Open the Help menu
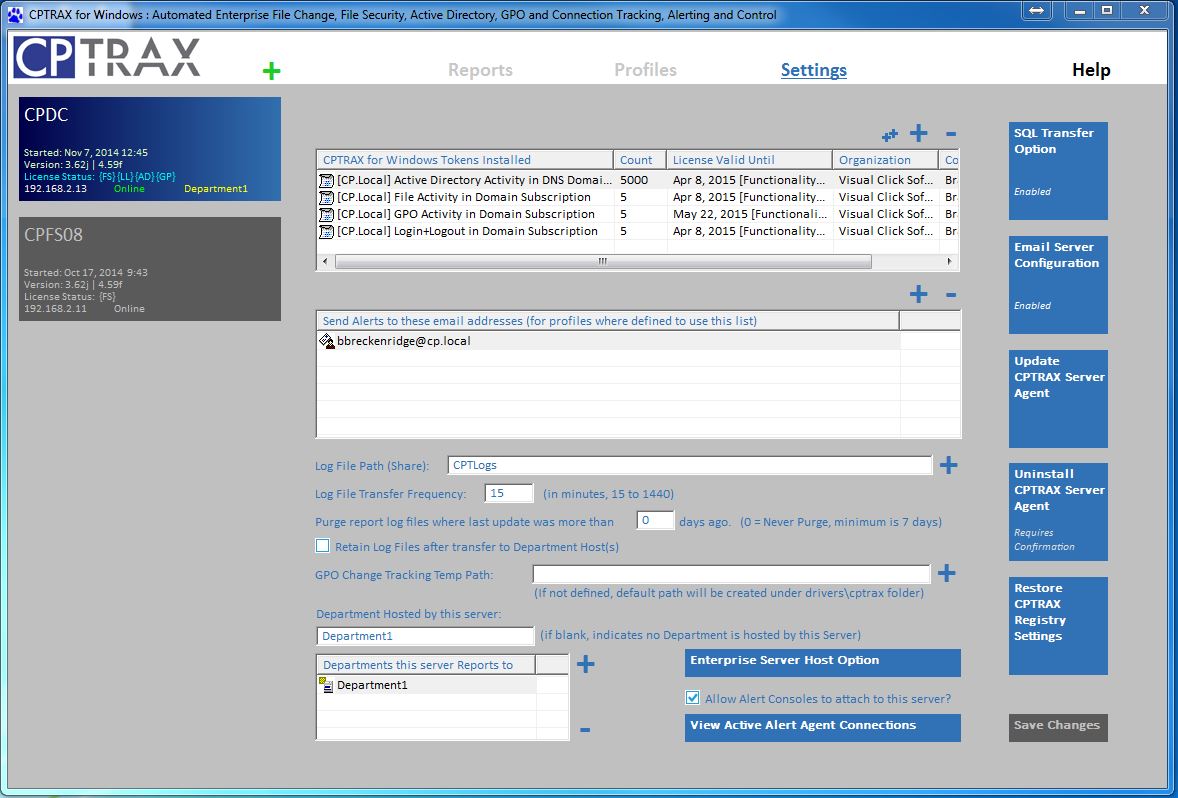Viewport: 1178px width, 798px height. click(1091, 70)
